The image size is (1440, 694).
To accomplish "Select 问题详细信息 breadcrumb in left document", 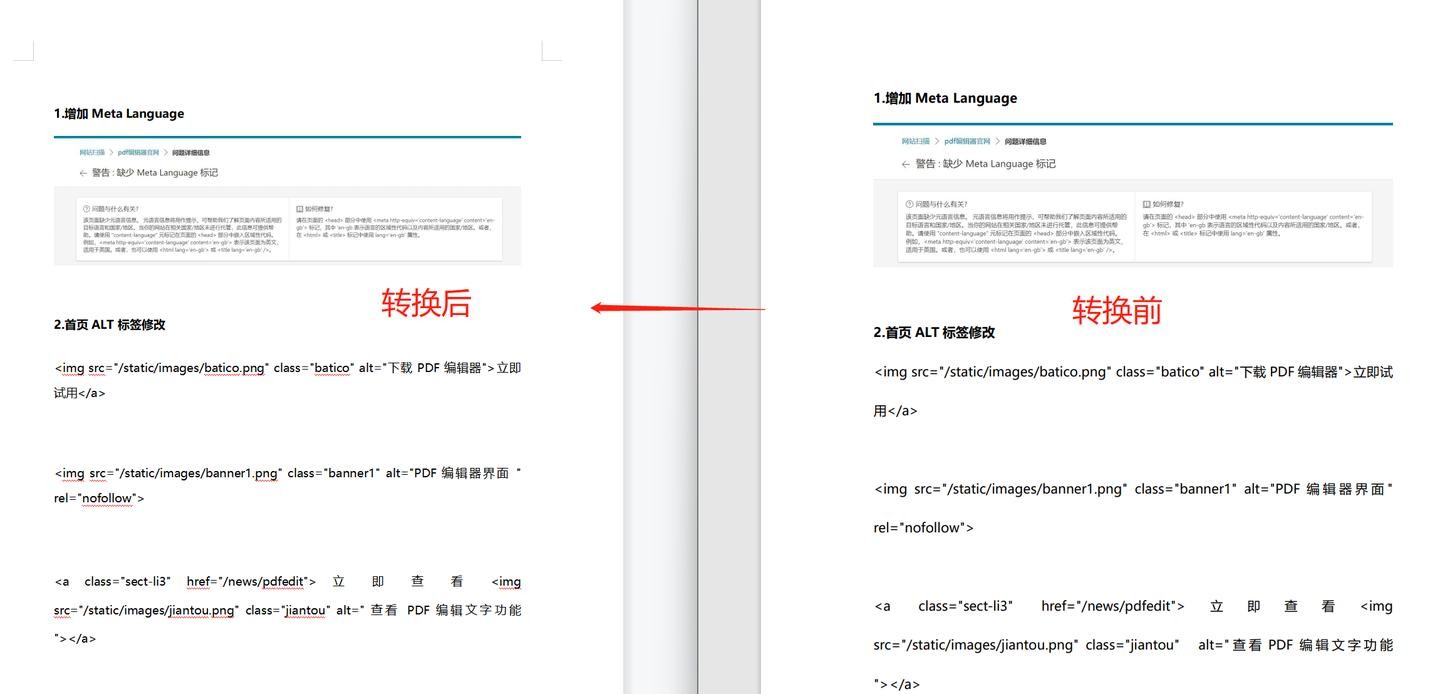I will [191, 153].
